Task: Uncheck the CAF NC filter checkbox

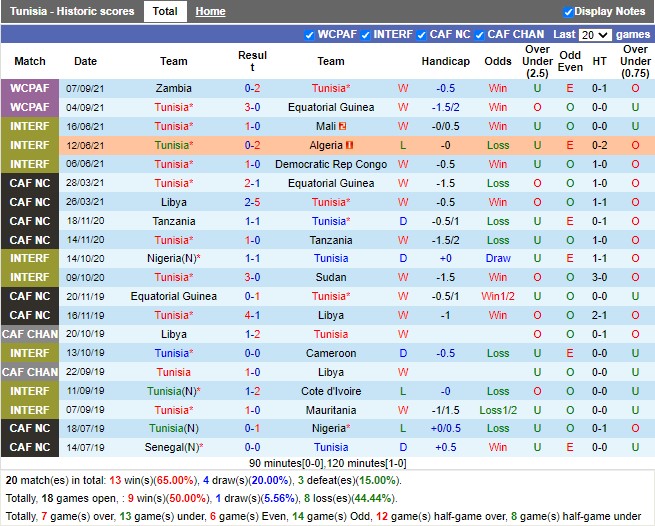Action: tap(421, 34)
